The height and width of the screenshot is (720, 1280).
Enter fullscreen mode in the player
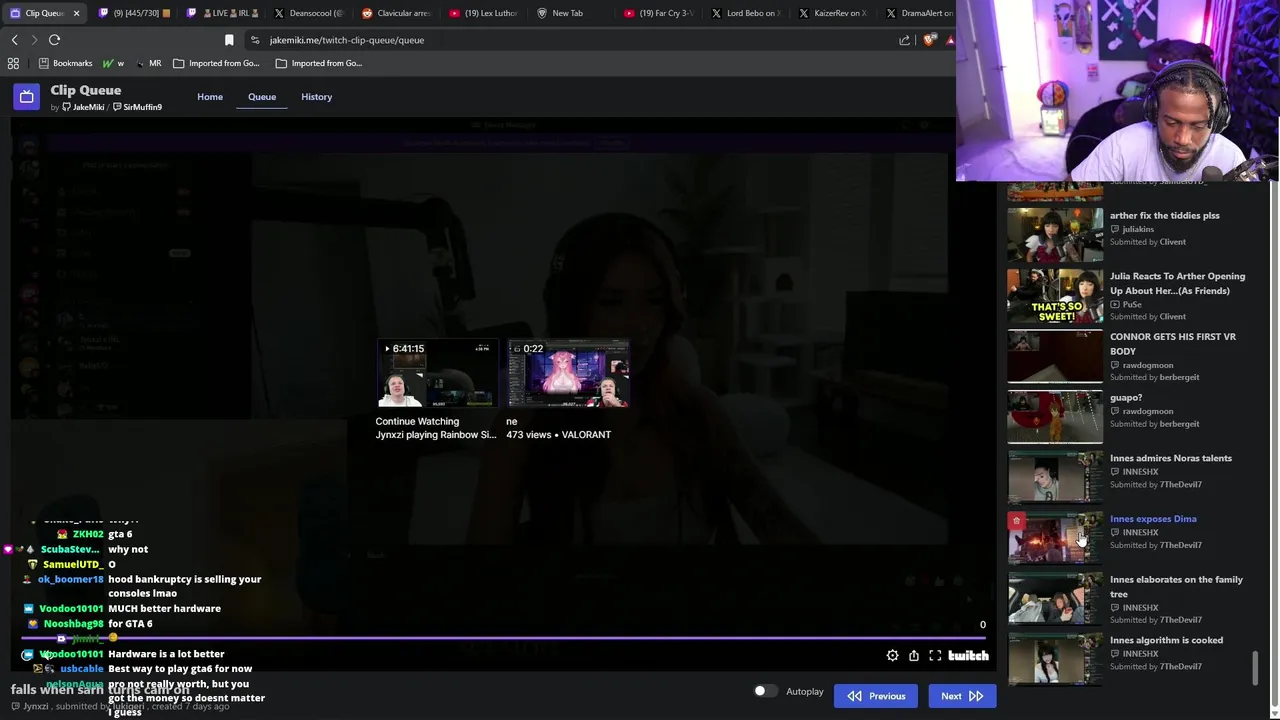click(x=935, y=655)
